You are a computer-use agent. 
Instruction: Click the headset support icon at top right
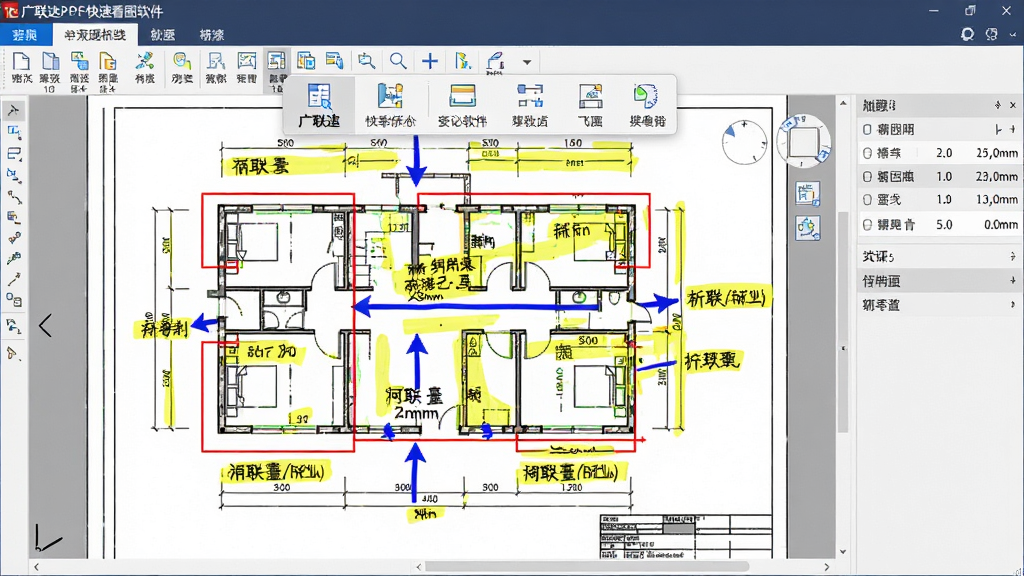(x=967, y=34)
